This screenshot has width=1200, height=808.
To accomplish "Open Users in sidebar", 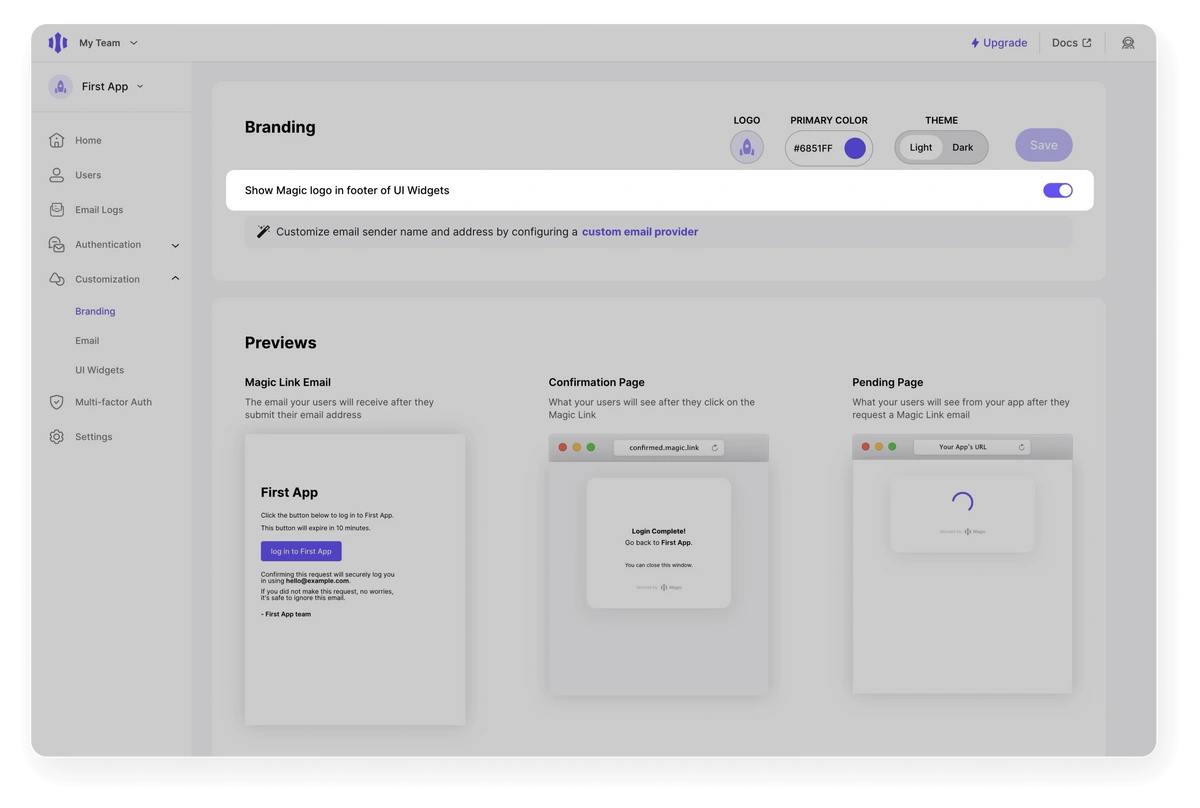I will tap(88, 175).
